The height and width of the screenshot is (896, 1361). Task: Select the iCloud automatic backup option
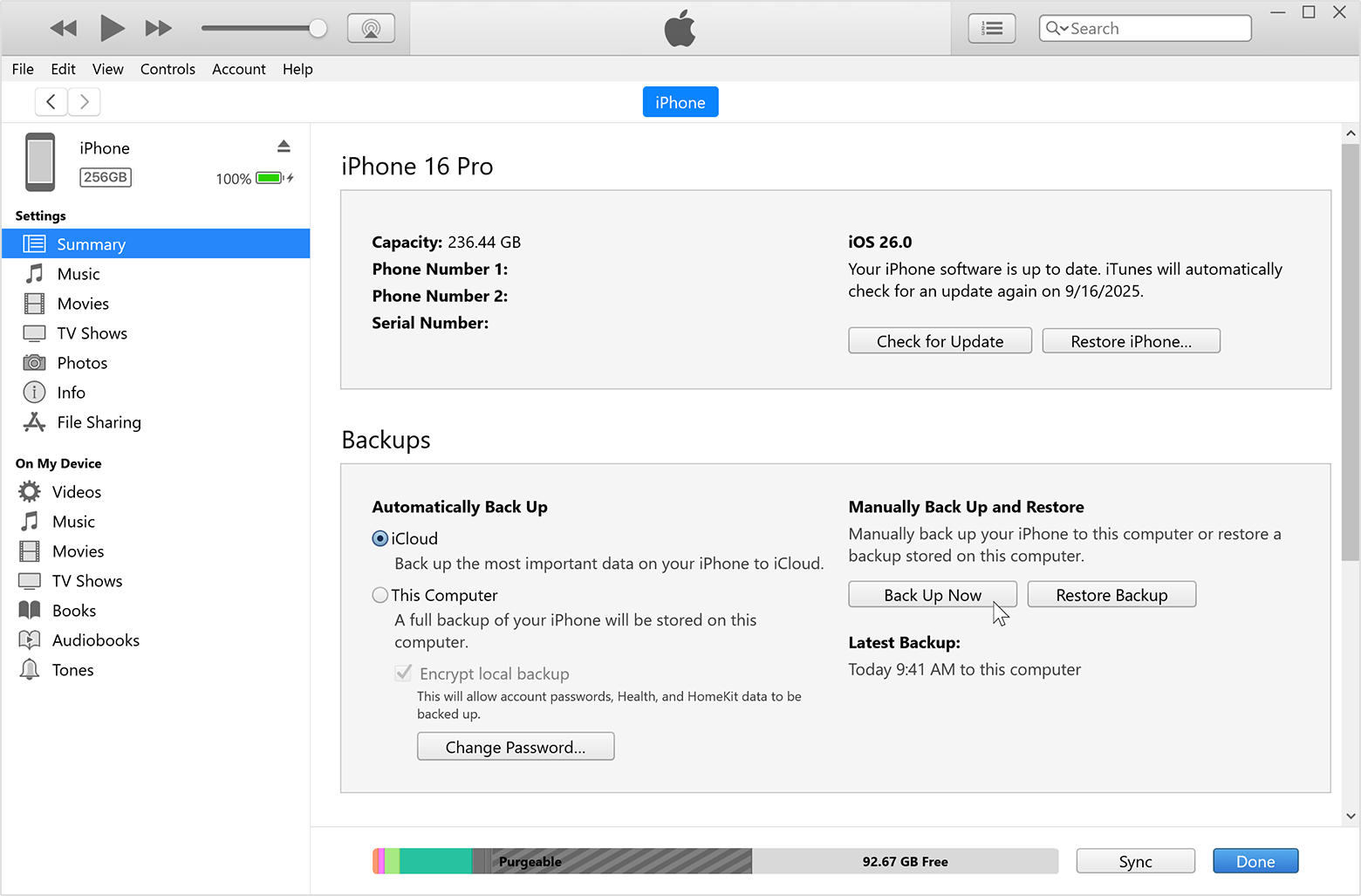click(380, 538)
